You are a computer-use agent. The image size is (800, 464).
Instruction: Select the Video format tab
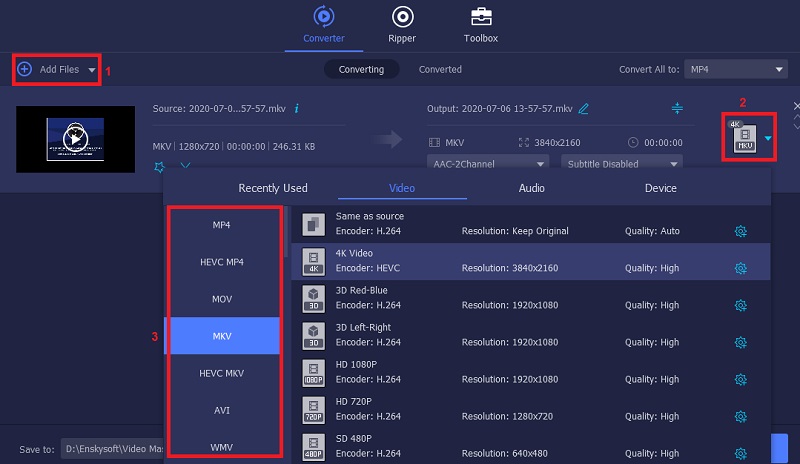pyautogui.click(x=402, y=188)
